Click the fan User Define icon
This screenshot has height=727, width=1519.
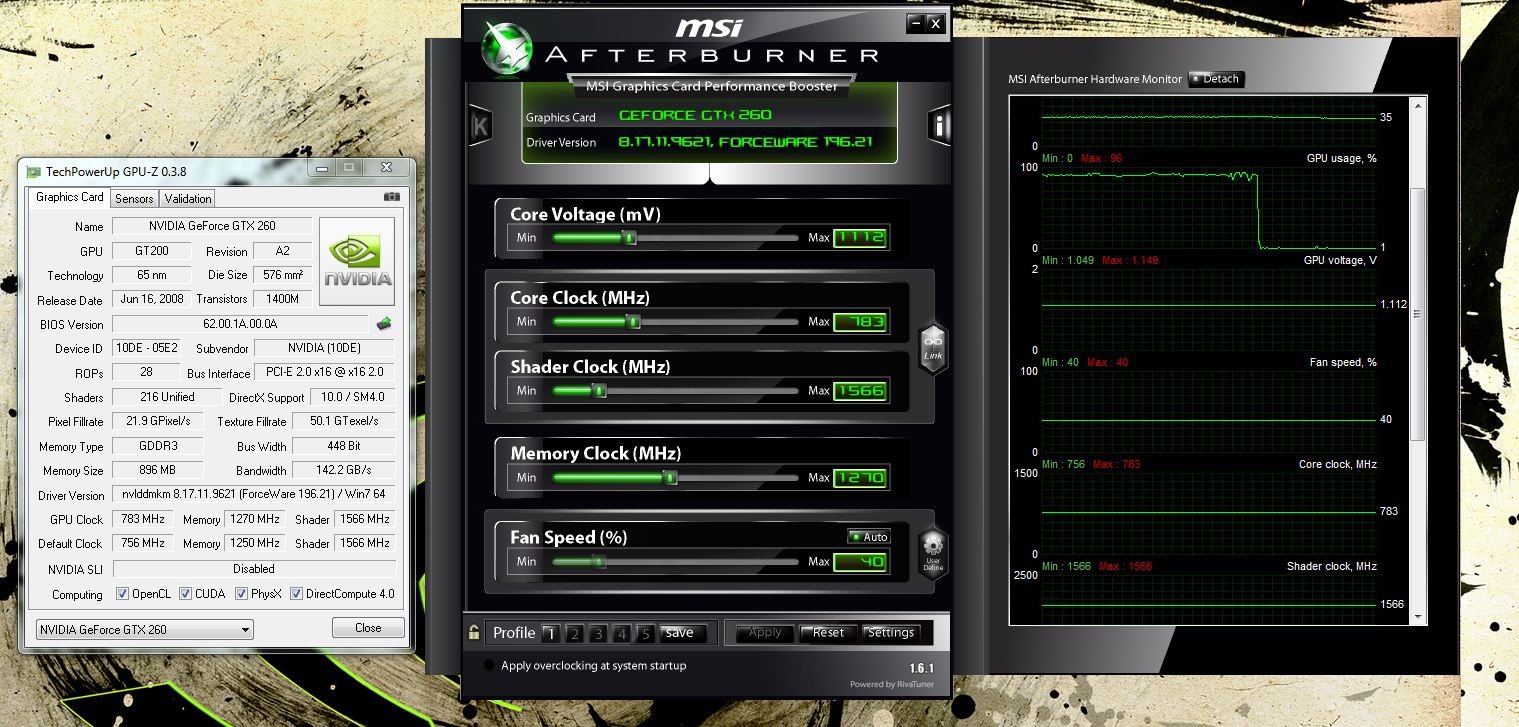[x=932, y=553]
